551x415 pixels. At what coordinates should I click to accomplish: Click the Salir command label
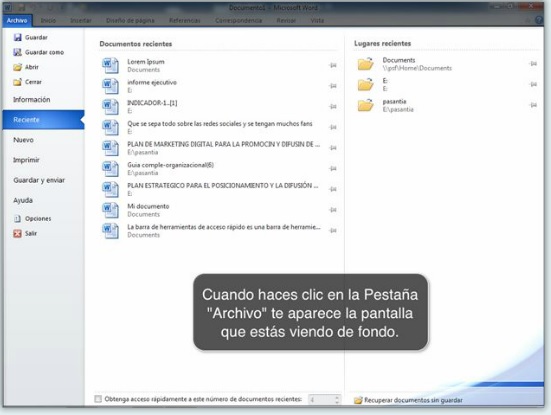[31, 233]
